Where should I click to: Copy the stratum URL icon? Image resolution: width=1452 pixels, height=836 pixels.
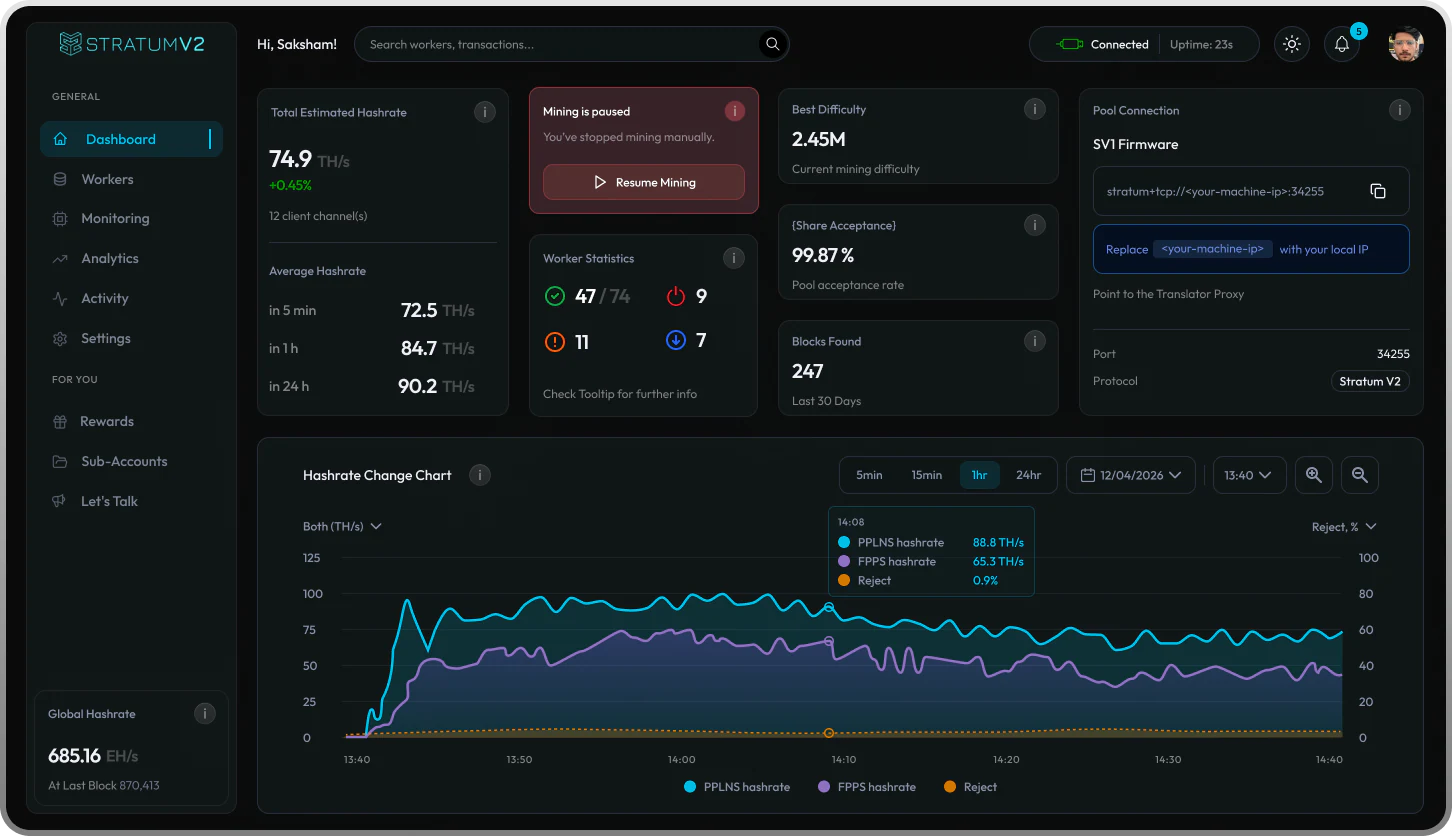[1378, 191]
